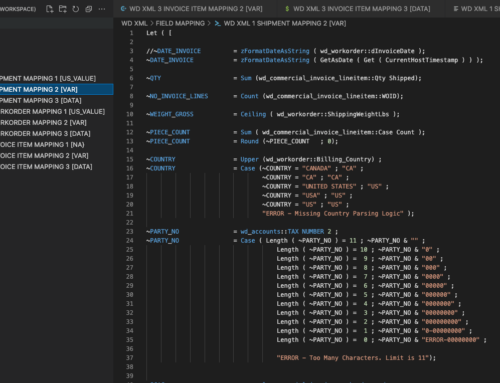
Task: Click line number 37 in the gutter
Action: pyautogui.click(x=130, y=357)
